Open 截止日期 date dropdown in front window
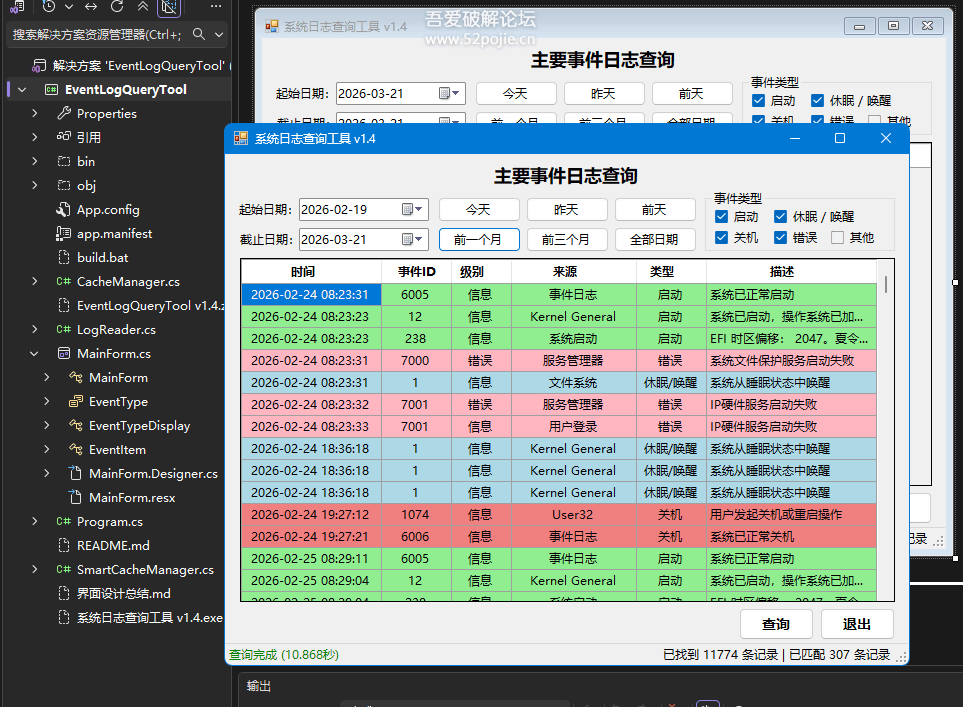This screenshot has height=707, width=963. click(420, 240)
